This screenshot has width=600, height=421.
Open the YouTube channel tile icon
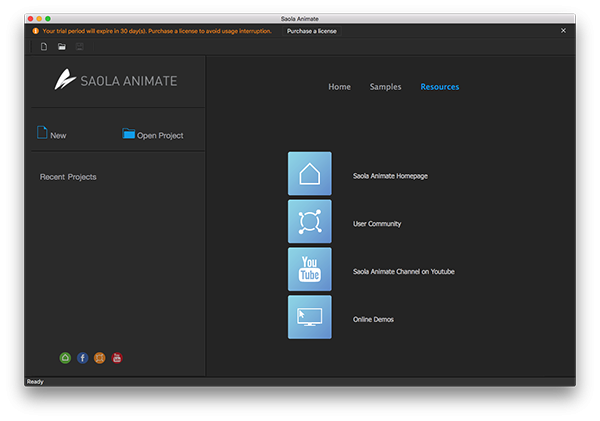[310, 269]
